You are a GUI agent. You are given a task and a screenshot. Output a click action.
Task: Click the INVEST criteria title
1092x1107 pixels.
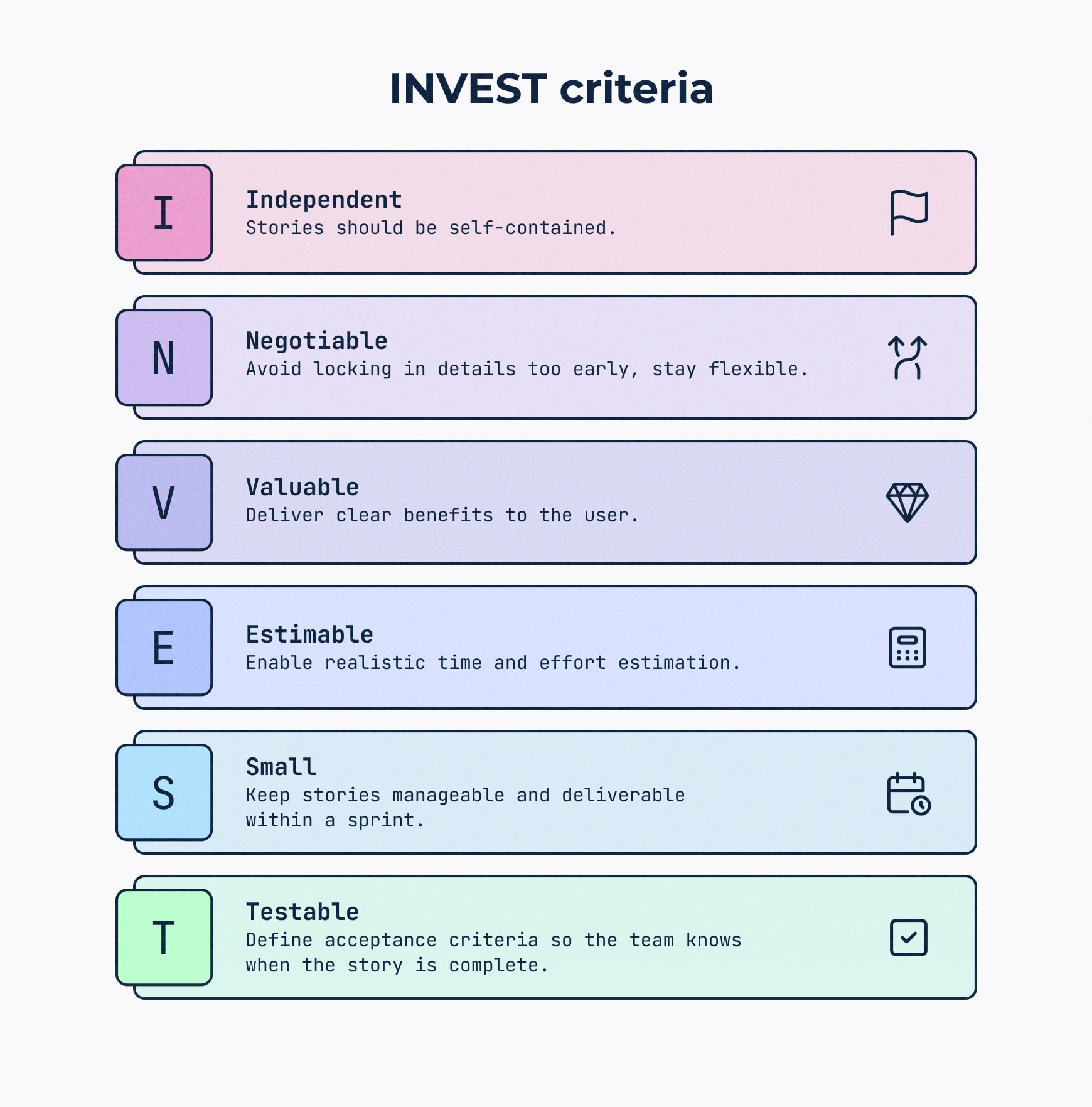pyautogui.click(x=552, y=88)
